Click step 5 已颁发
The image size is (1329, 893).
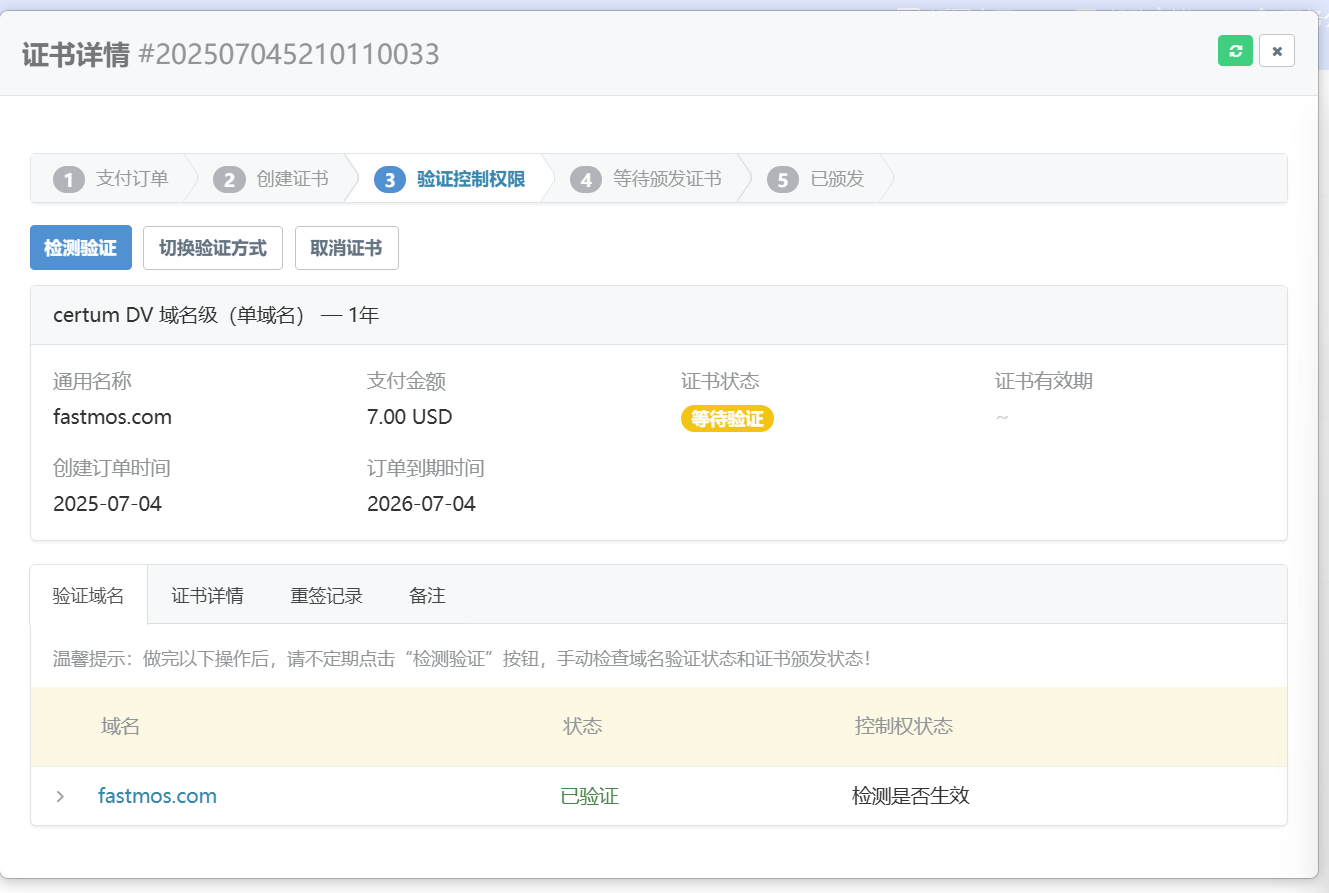coord(817,179)
